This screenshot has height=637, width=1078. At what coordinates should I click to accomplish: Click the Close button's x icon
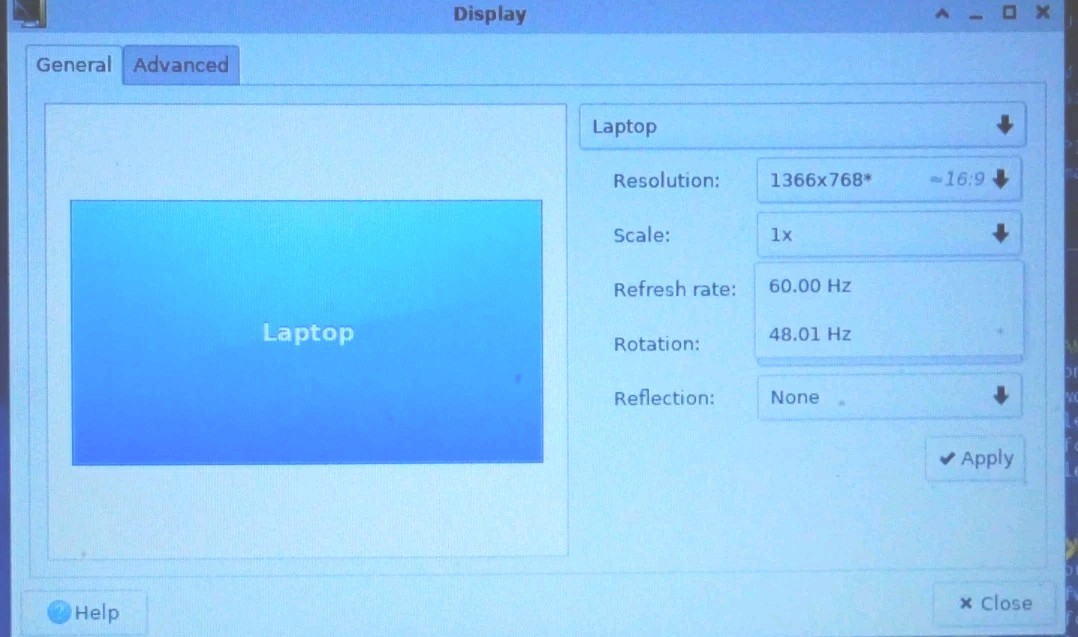[966, 603]
